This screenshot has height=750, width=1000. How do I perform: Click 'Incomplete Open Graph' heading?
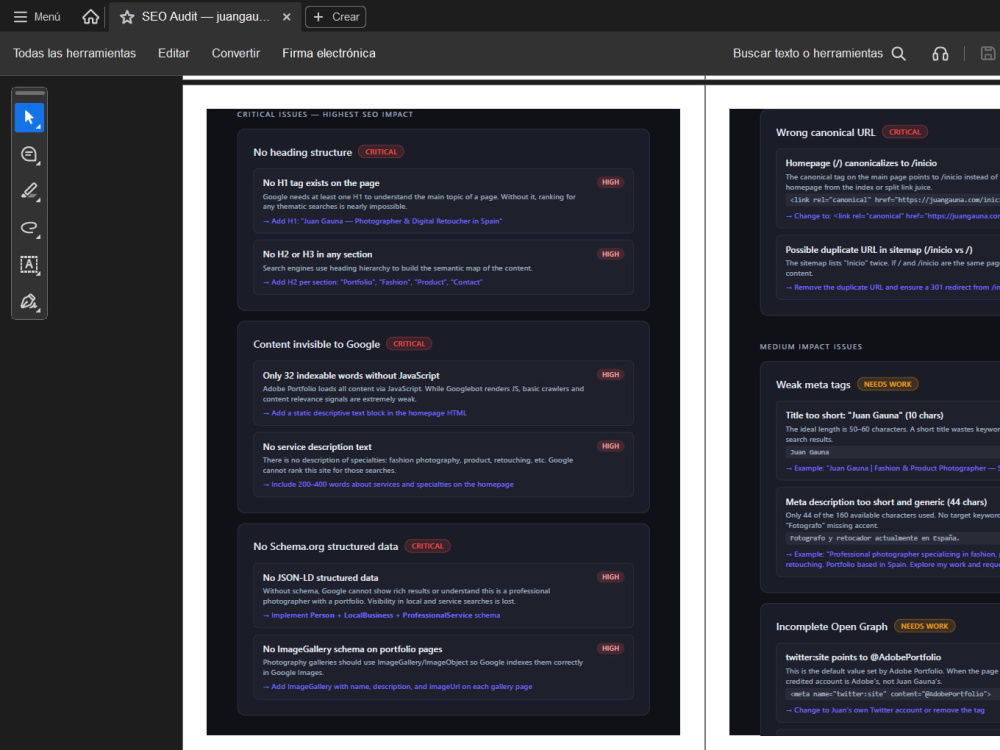[832, 627]
